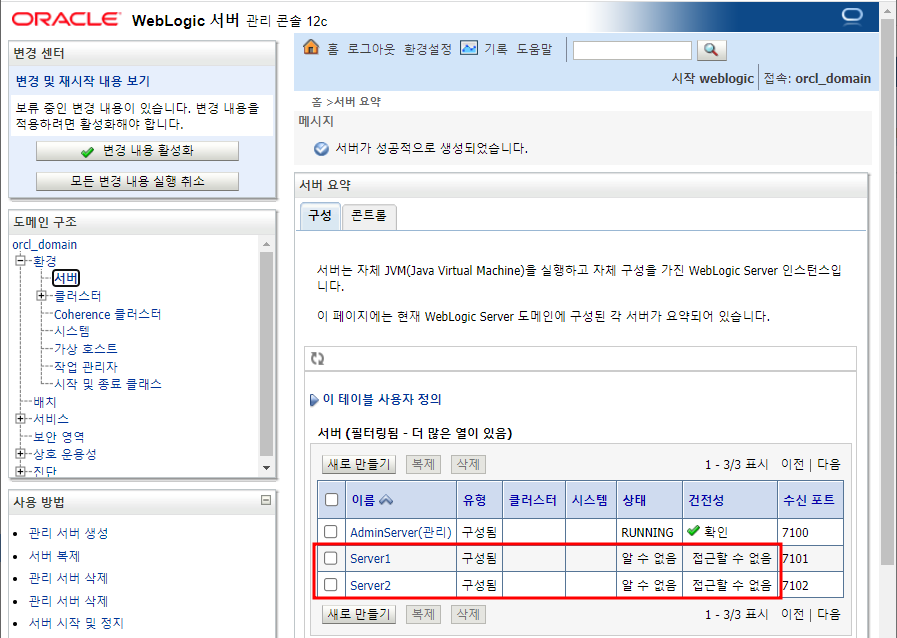Check the Server2 row checkbox

point(331,585)
